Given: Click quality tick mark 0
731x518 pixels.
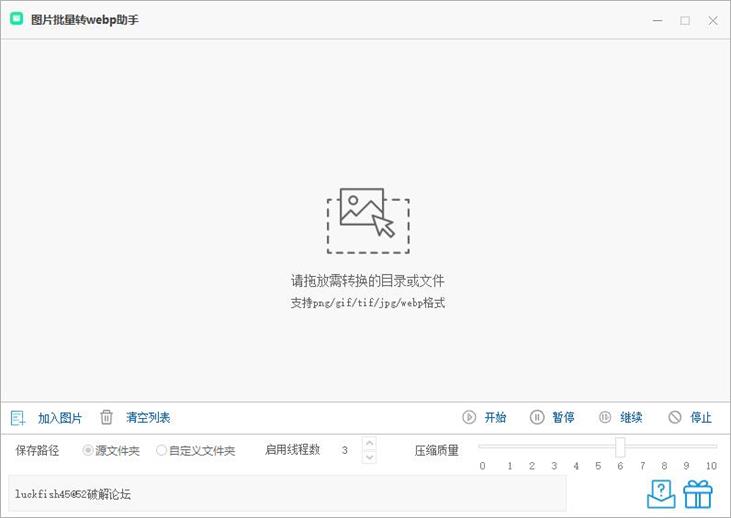Looking at the screenshot, I should click(x=483, y=465).
